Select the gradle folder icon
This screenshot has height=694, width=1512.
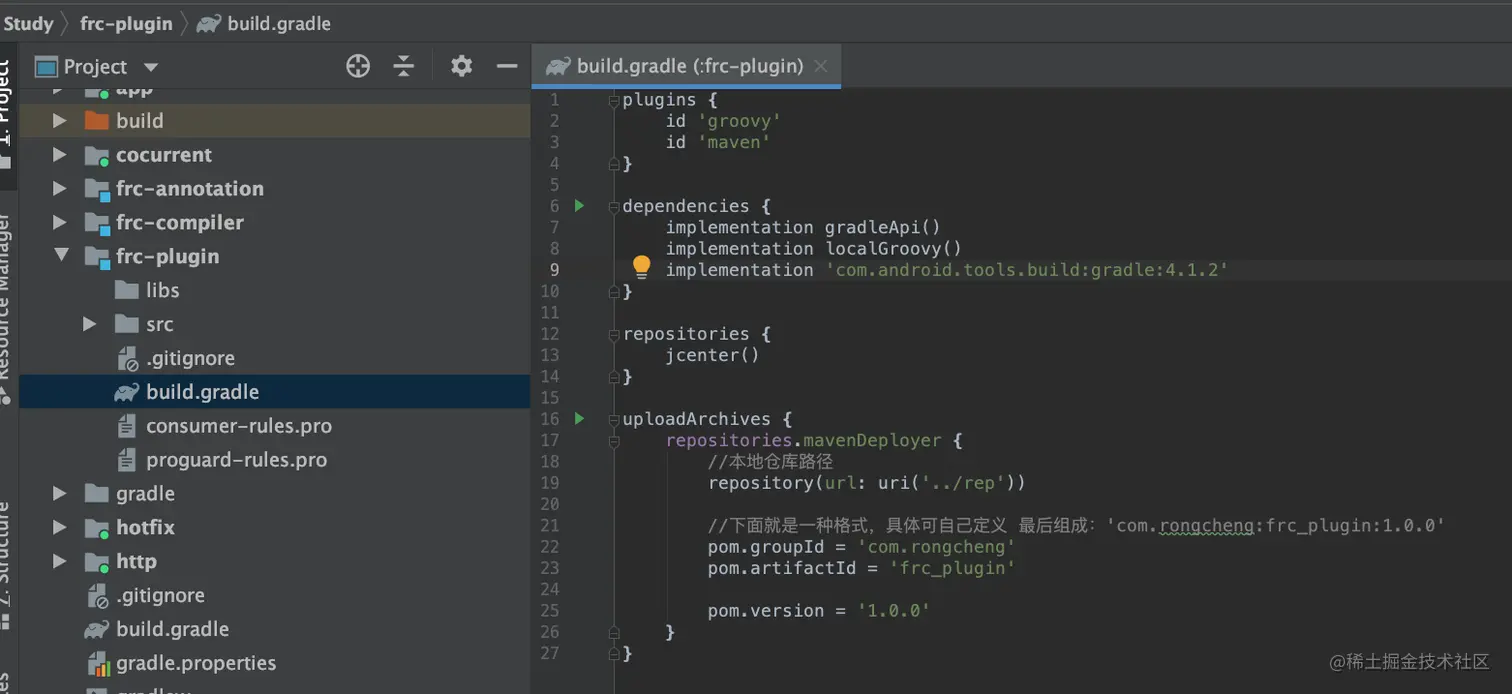pyautogui.click(x=96, y=494)
